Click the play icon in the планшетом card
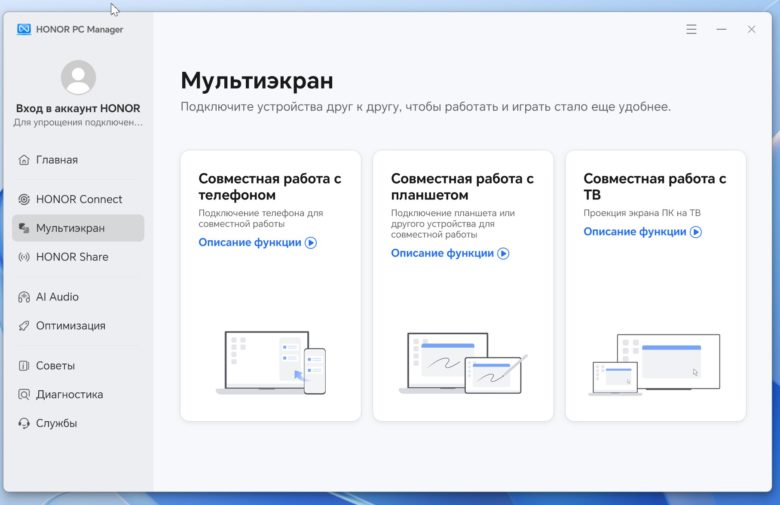The width and height of the screenshot is (780, 505). [x=503, y=253]
